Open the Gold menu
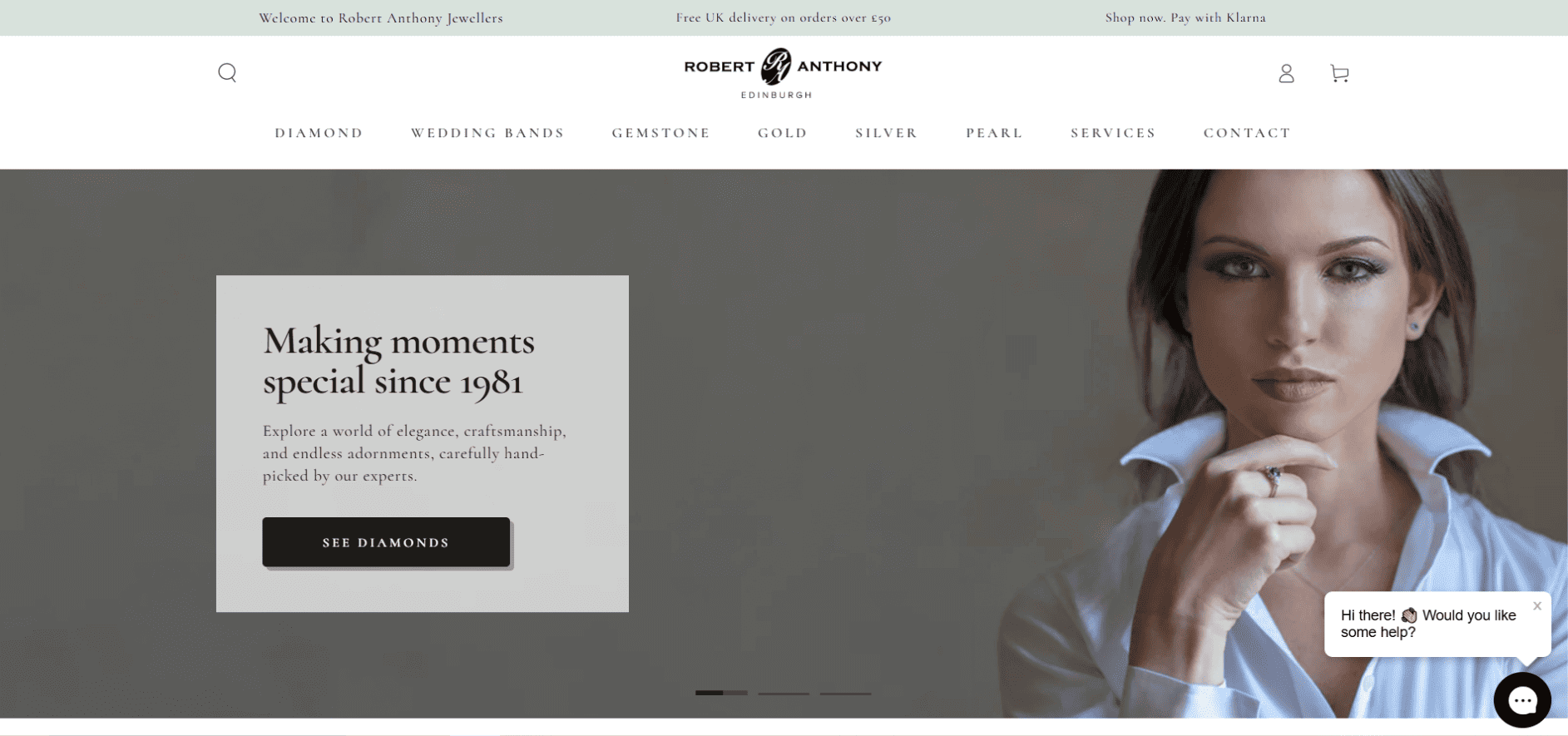Image resolution: width=1568 pixels, height=736 pixels. point(783,133)
